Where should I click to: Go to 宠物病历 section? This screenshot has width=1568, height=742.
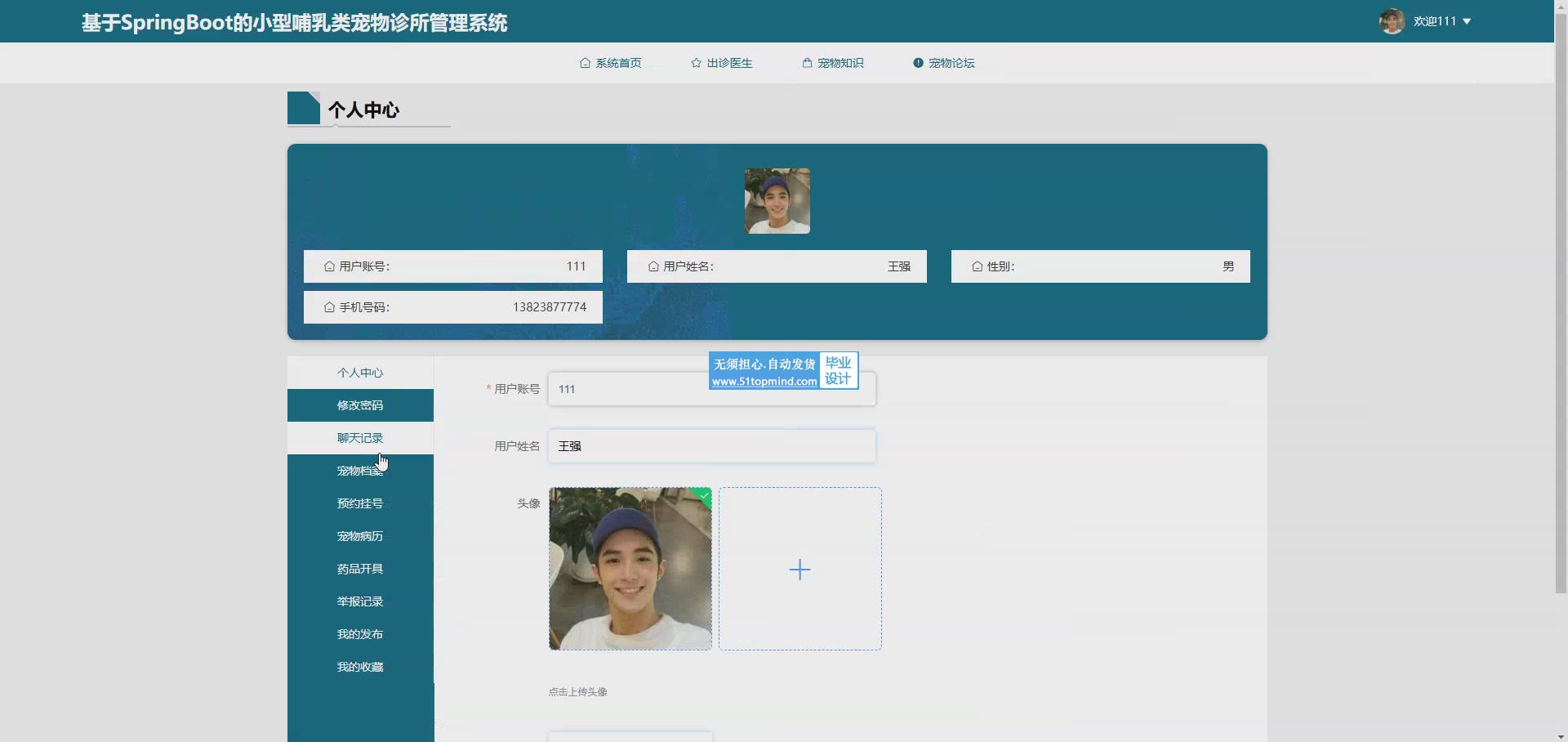(360, 536)
